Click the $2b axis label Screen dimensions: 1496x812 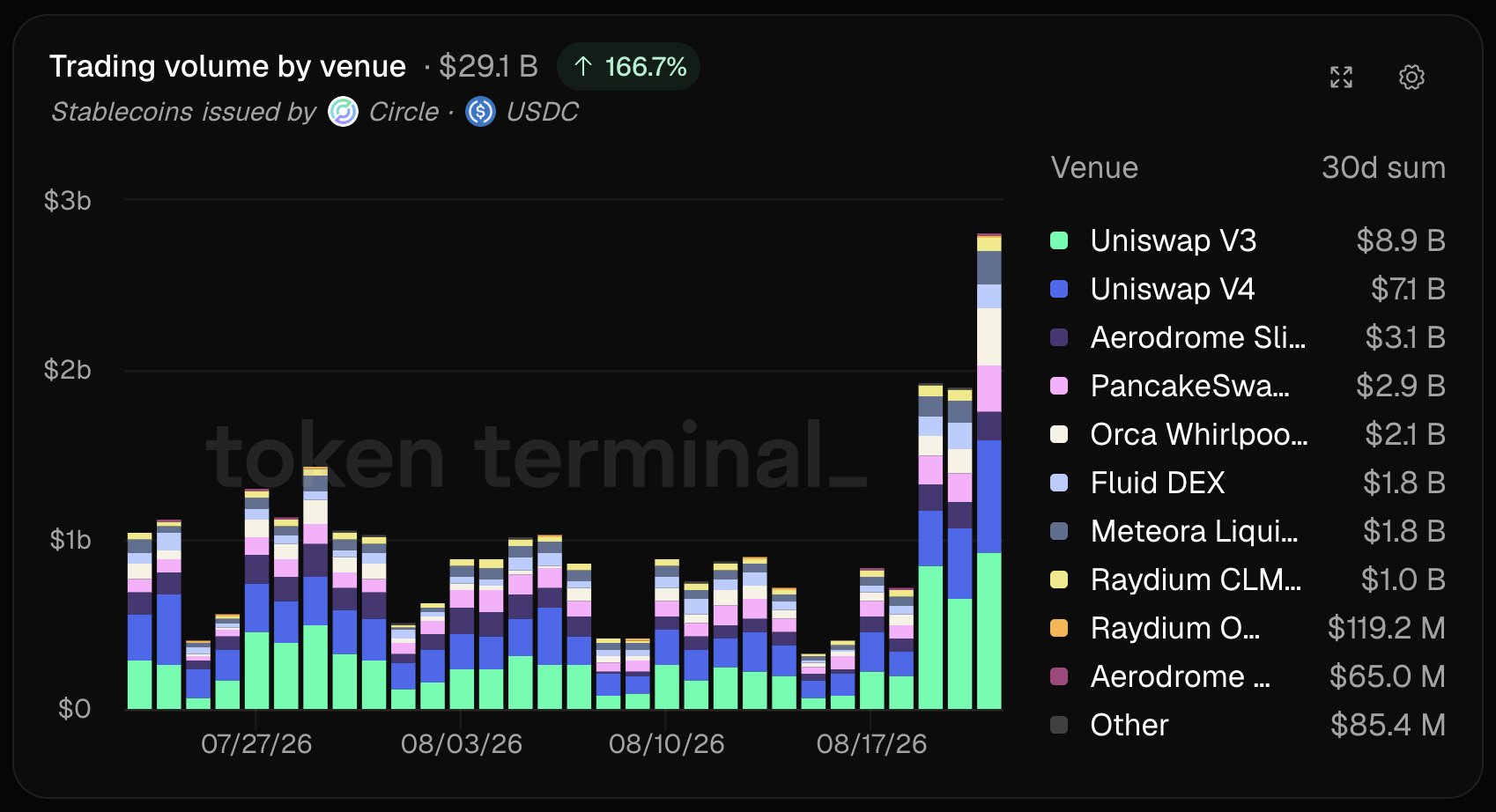point(68,370)
